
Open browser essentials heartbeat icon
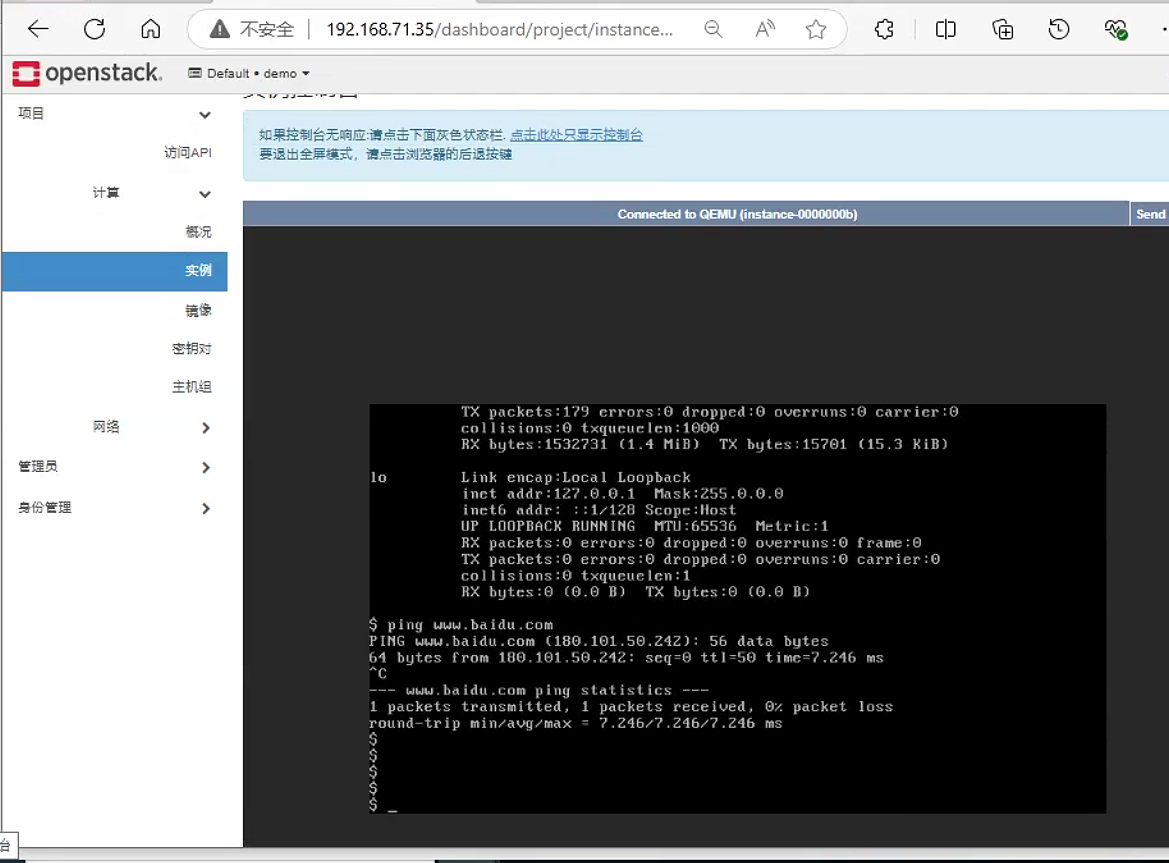(x=1116, y=29)
